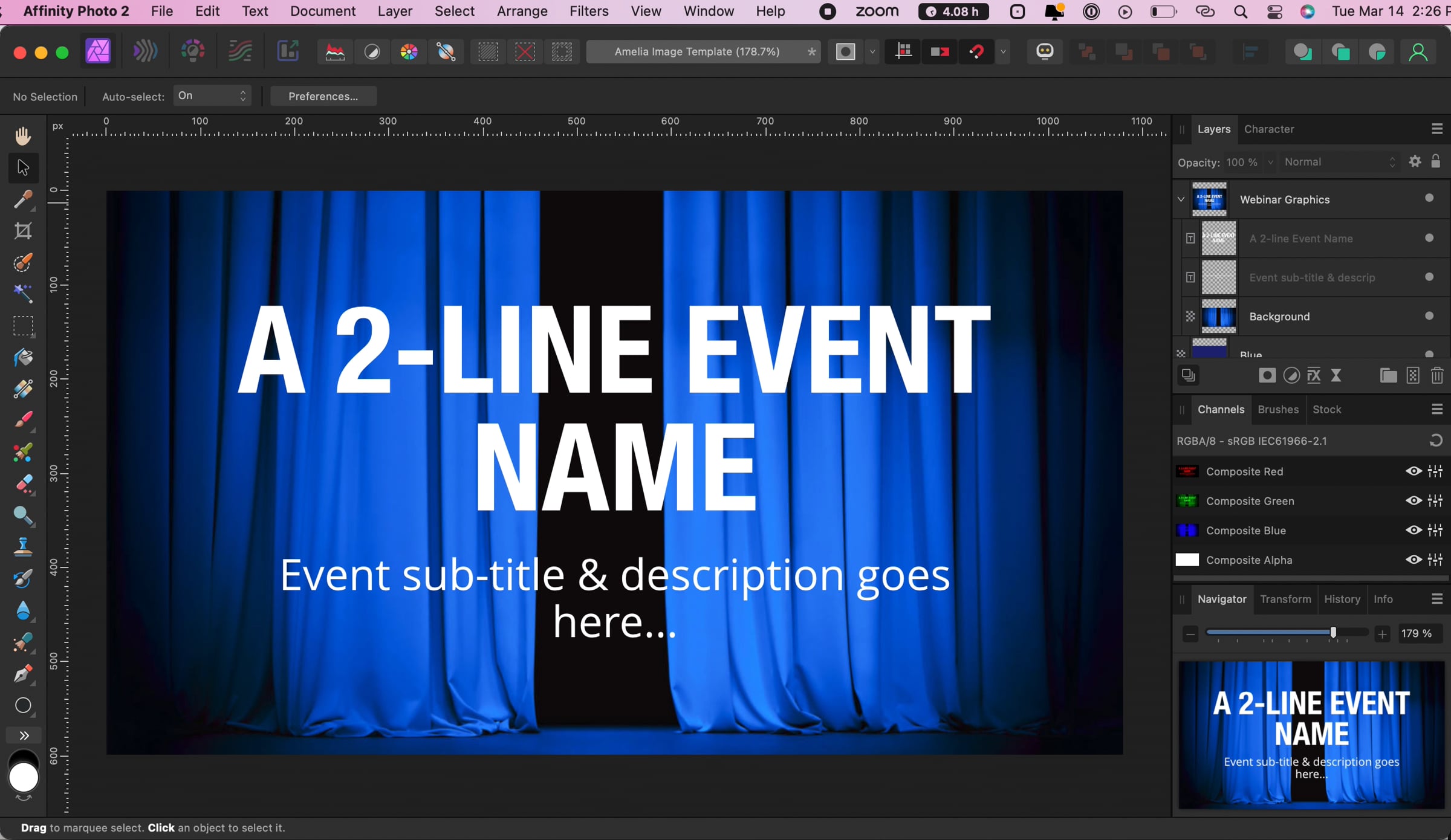Hide the Composite Red channel

click(x=1413, y=471)
